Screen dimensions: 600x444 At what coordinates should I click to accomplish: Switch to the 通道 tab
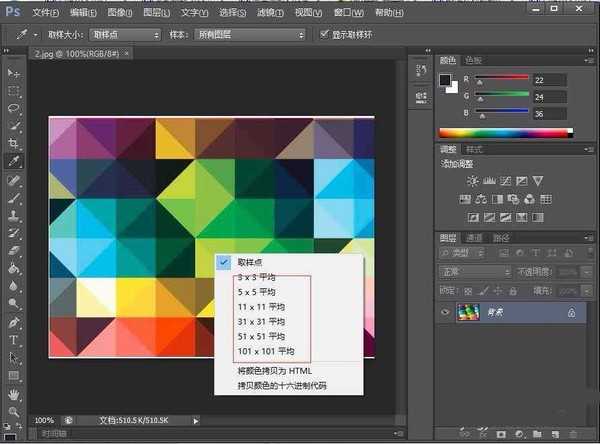click(475, 238)
